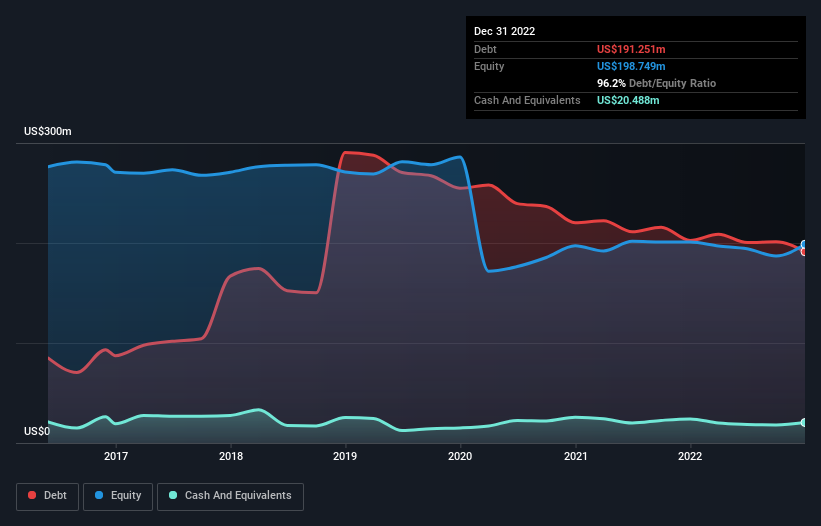Image resolution: width=821 pixels, height=526 pixels.
Task: Click the 2020 x-axis label
Action: point(460,456)
